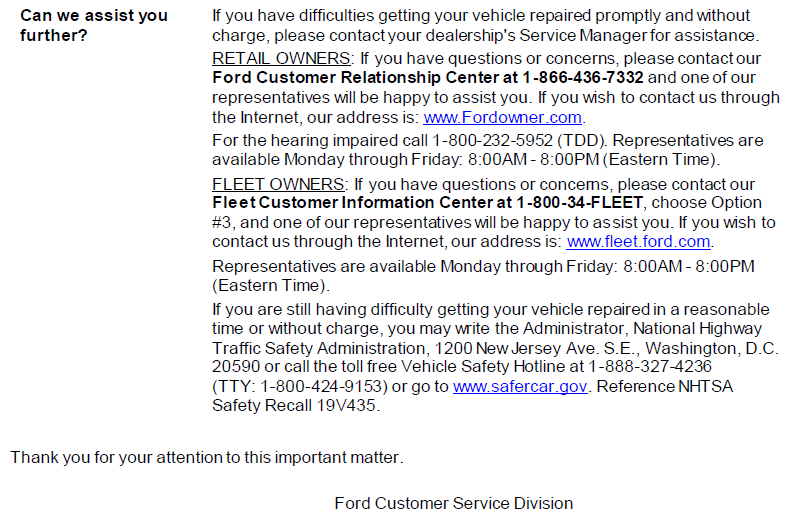Viewport: 789px width, 518px height.
Task: Click the Ford Customer Service Division signature
Action: pyautogui.click(x=453, y=503)
